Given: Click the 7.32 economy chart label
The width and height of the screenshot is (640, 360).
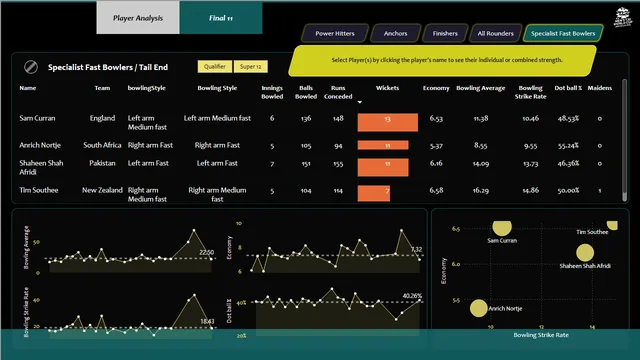Looking at the screenshot, I should point(416,249).
